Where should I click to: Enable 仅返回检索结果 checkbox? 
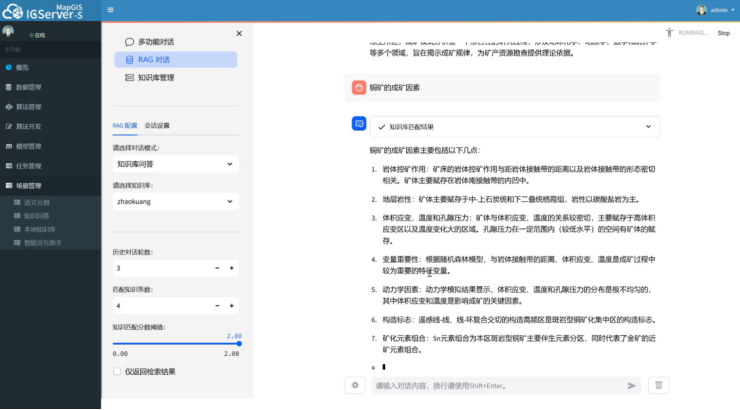[x=117, y=371]
